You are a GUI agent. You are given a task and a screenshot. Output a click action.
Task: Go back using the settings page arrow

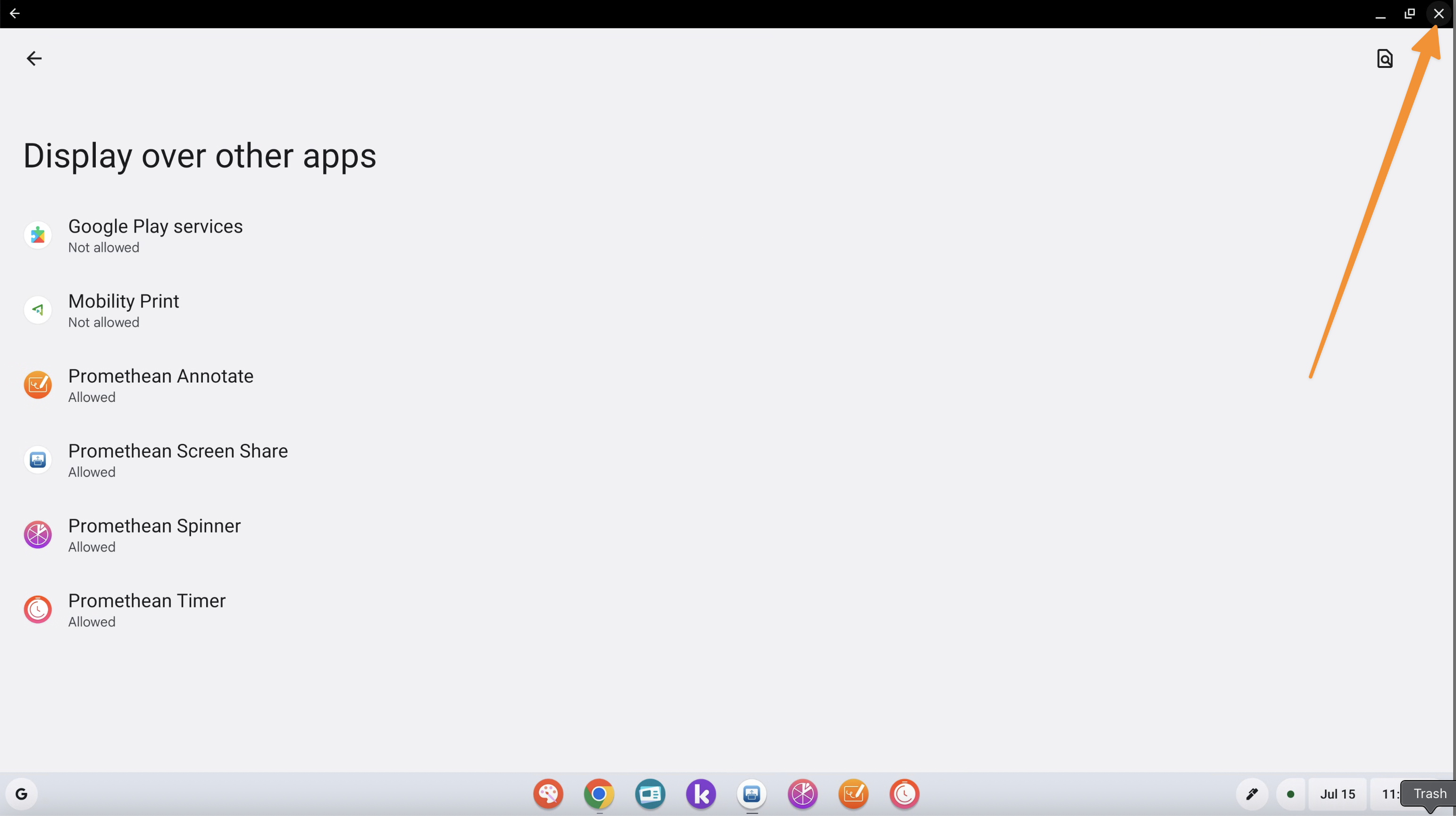coord(34,58)
